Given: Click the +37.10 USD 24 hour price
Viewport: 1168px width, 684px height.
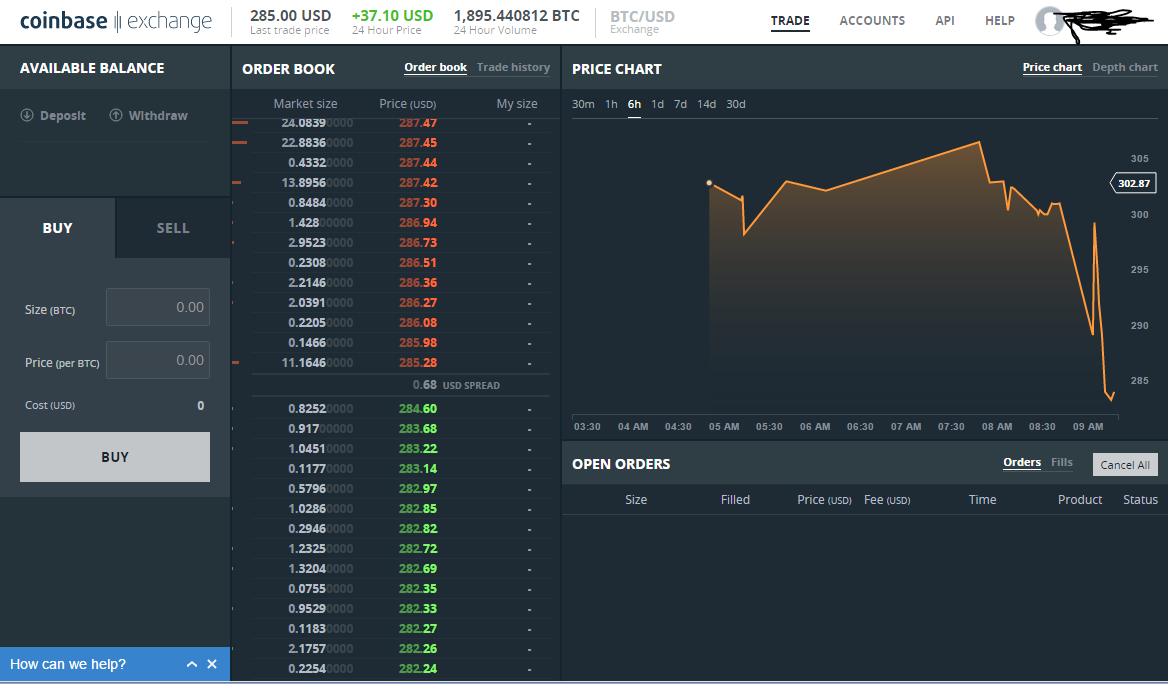Looking at the screenshot, I should pyautogui.click(x=393, y=16).
